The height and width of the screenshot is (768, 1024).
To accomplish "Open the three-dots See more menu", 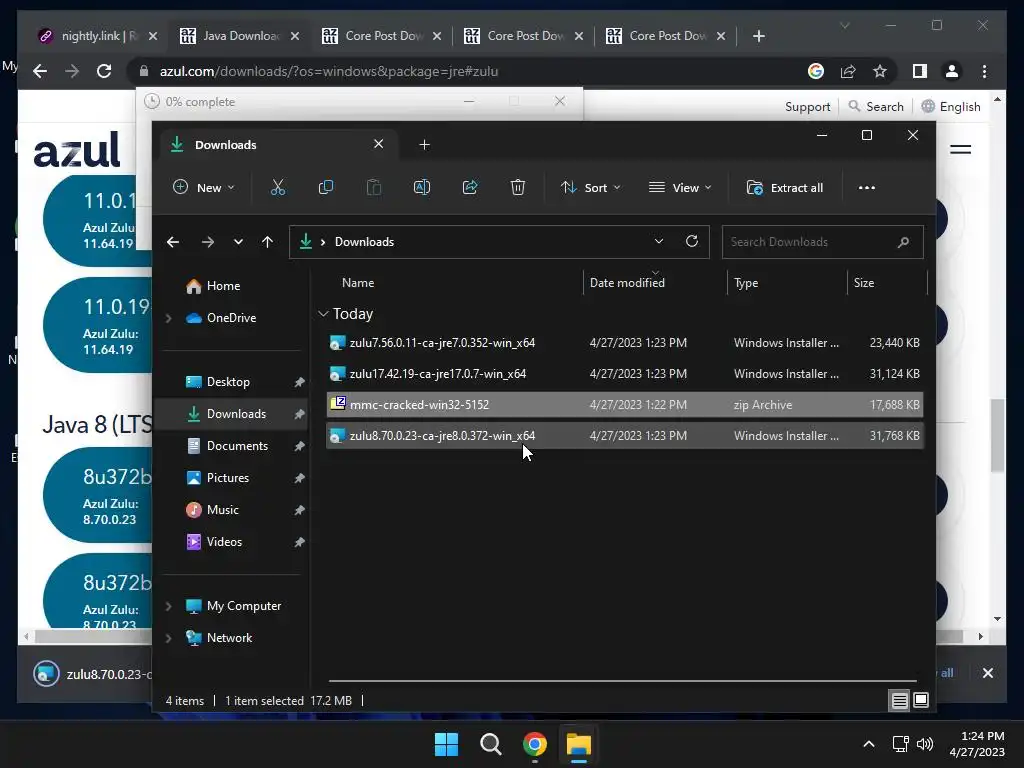I will tap(867, 187).
